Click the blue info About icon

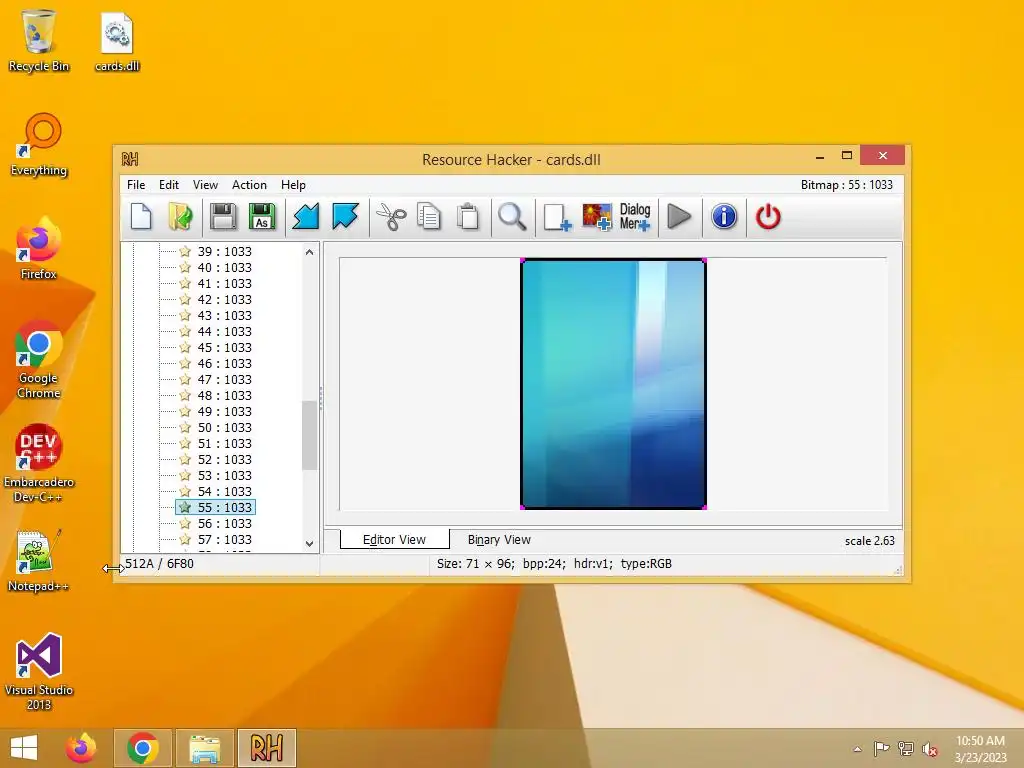[724, 217]
